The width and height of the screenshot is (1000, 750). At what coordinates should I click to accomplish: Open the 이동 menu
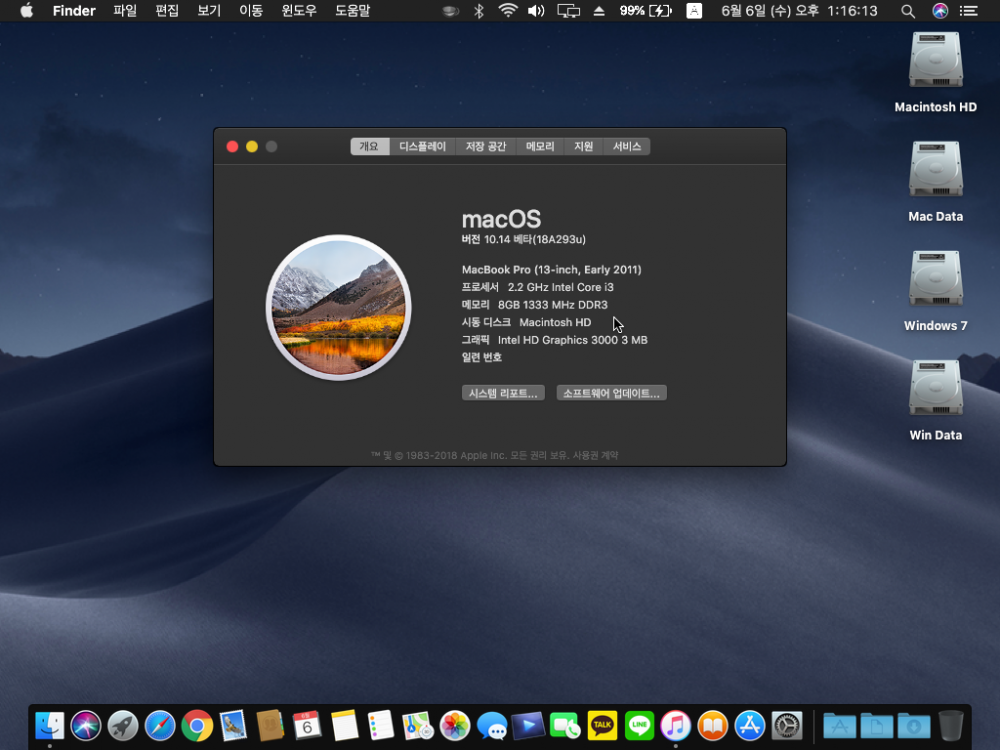tap(251, 11)
